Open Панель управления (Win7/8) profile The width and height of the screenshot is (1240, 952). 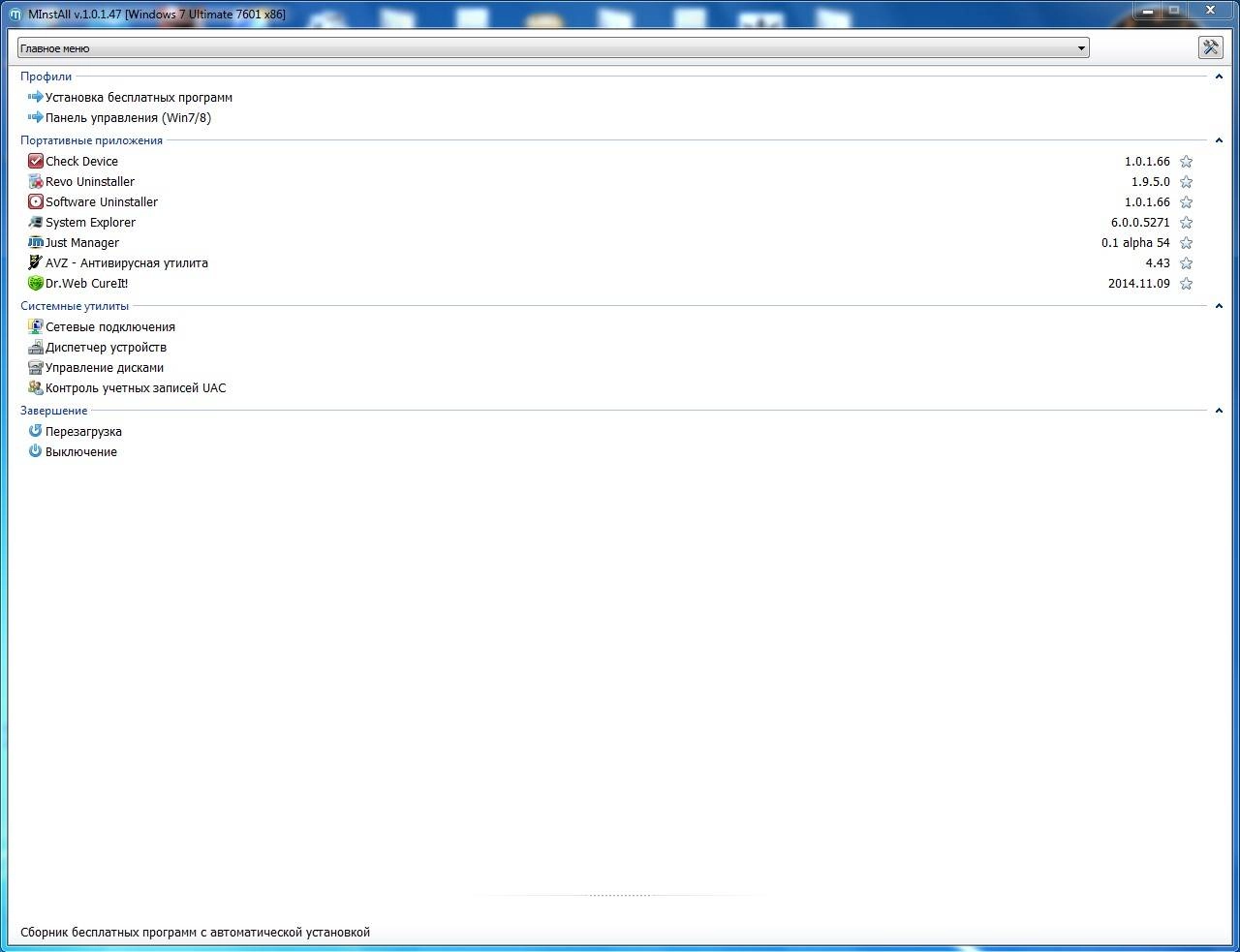tap(128, 117)
